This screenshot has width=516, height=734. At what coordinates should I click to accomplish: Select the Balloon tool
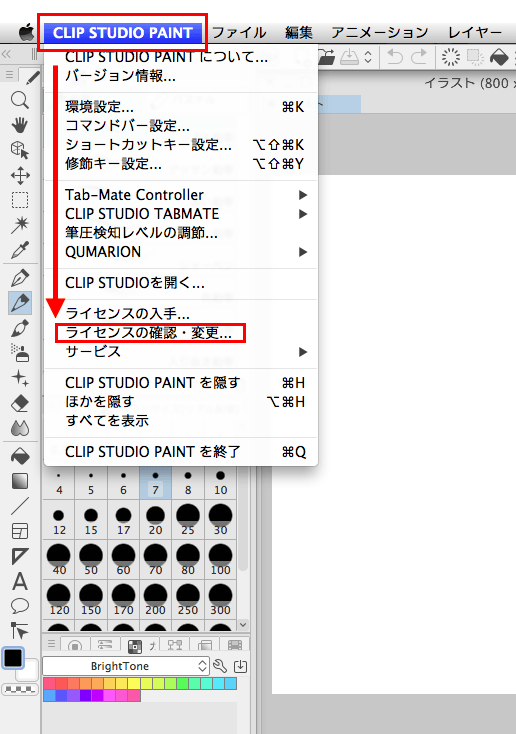[x=20, y=606]
